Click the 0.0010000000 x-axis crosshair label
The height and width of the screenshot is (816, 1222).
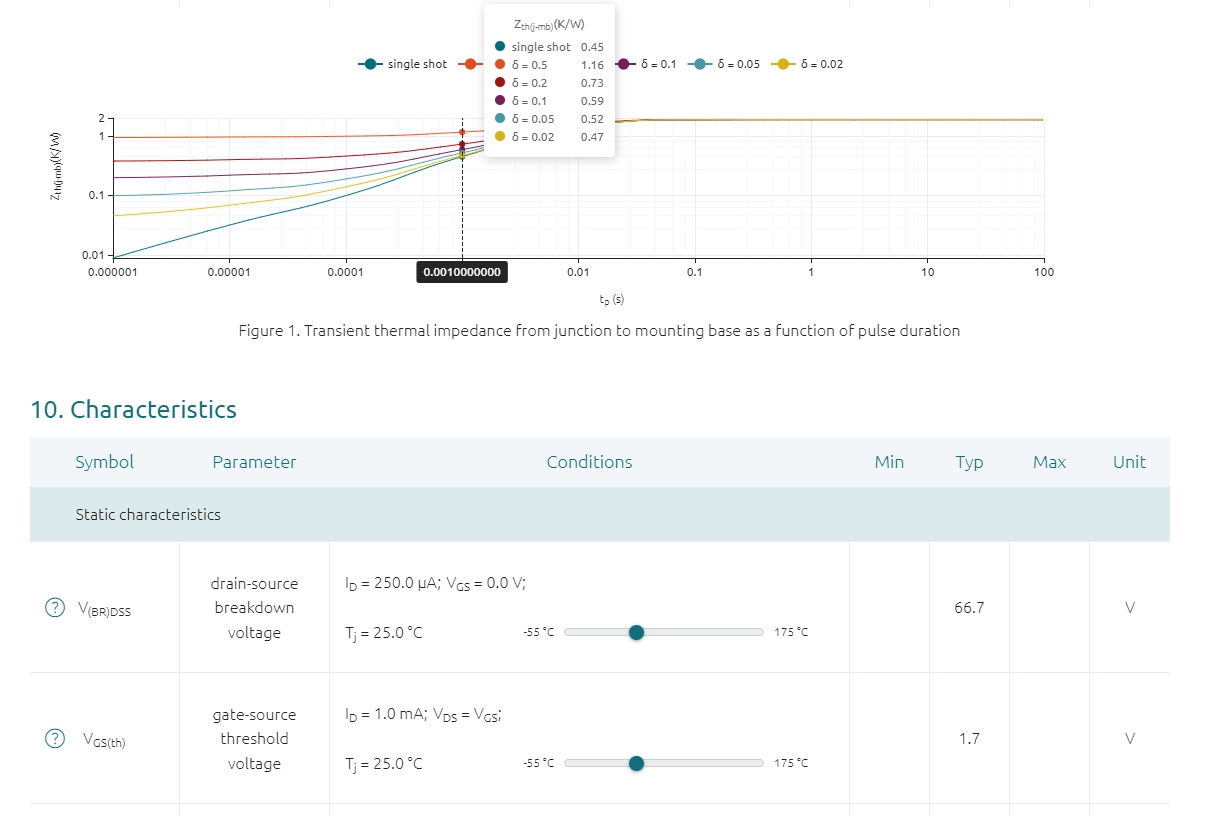point(462,272)
